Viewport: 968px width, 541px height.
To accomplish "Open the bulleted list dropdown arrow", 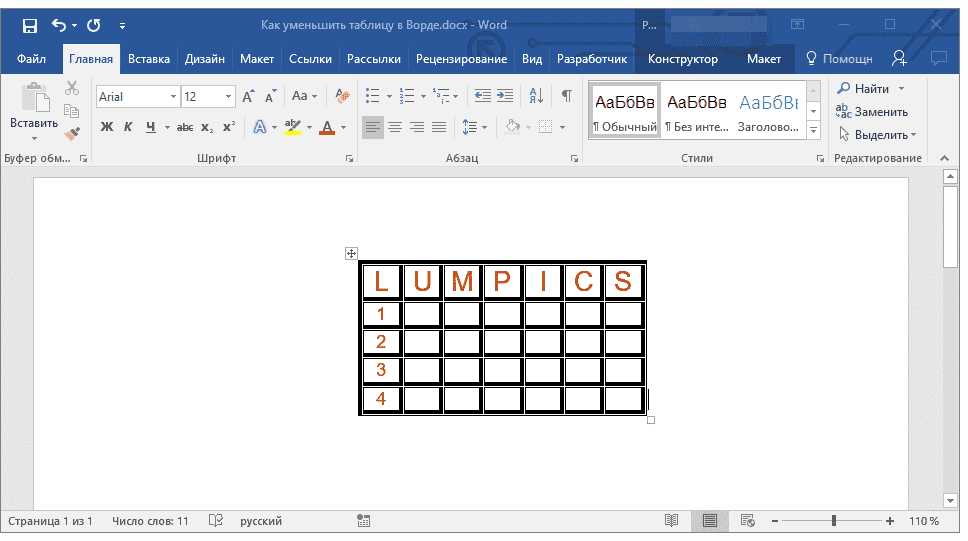I will [x=389, y=96].
